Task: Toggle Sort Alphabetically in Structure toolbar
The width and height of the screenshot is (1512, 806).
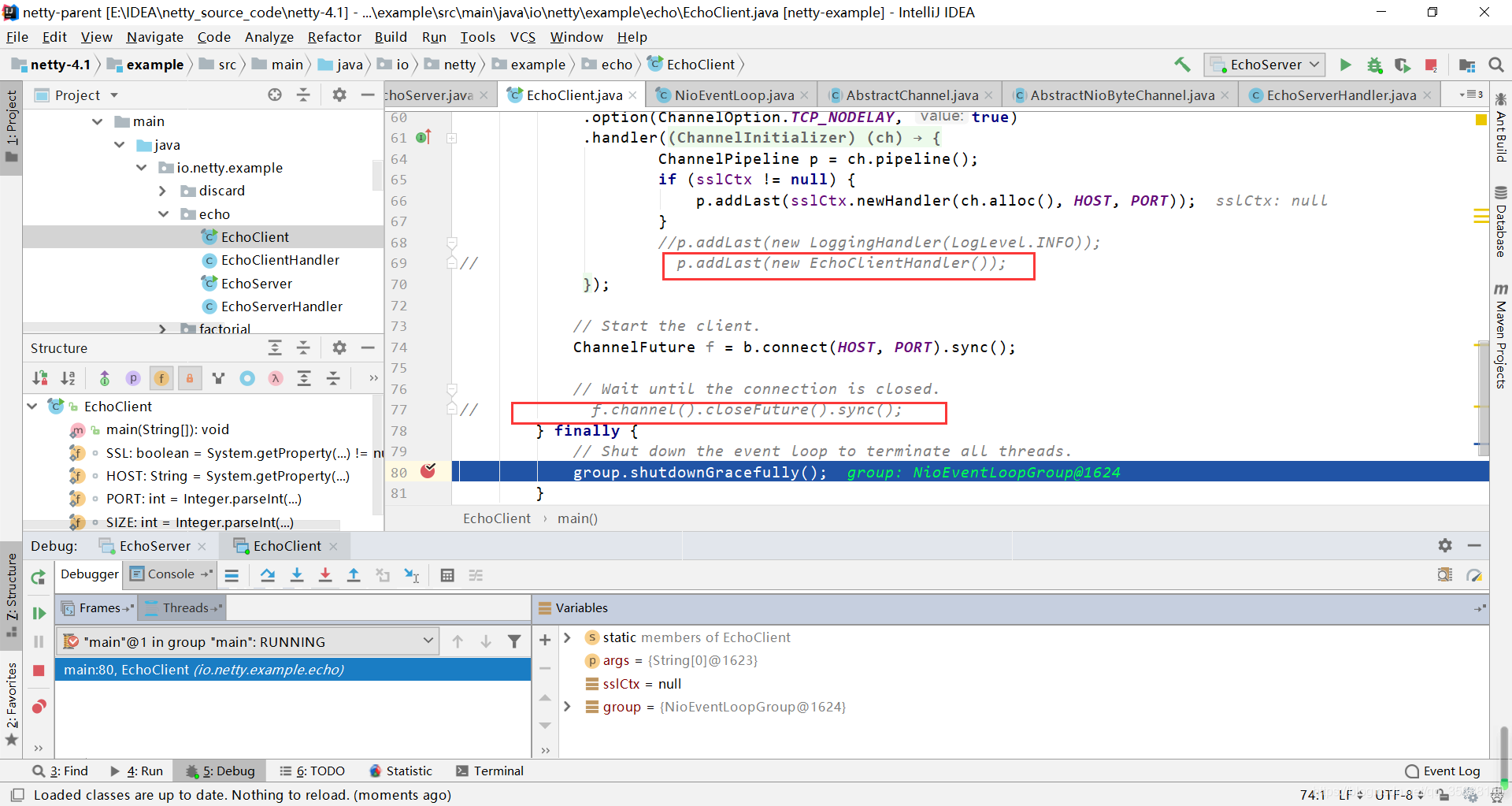Action: [x=69, y=378]
